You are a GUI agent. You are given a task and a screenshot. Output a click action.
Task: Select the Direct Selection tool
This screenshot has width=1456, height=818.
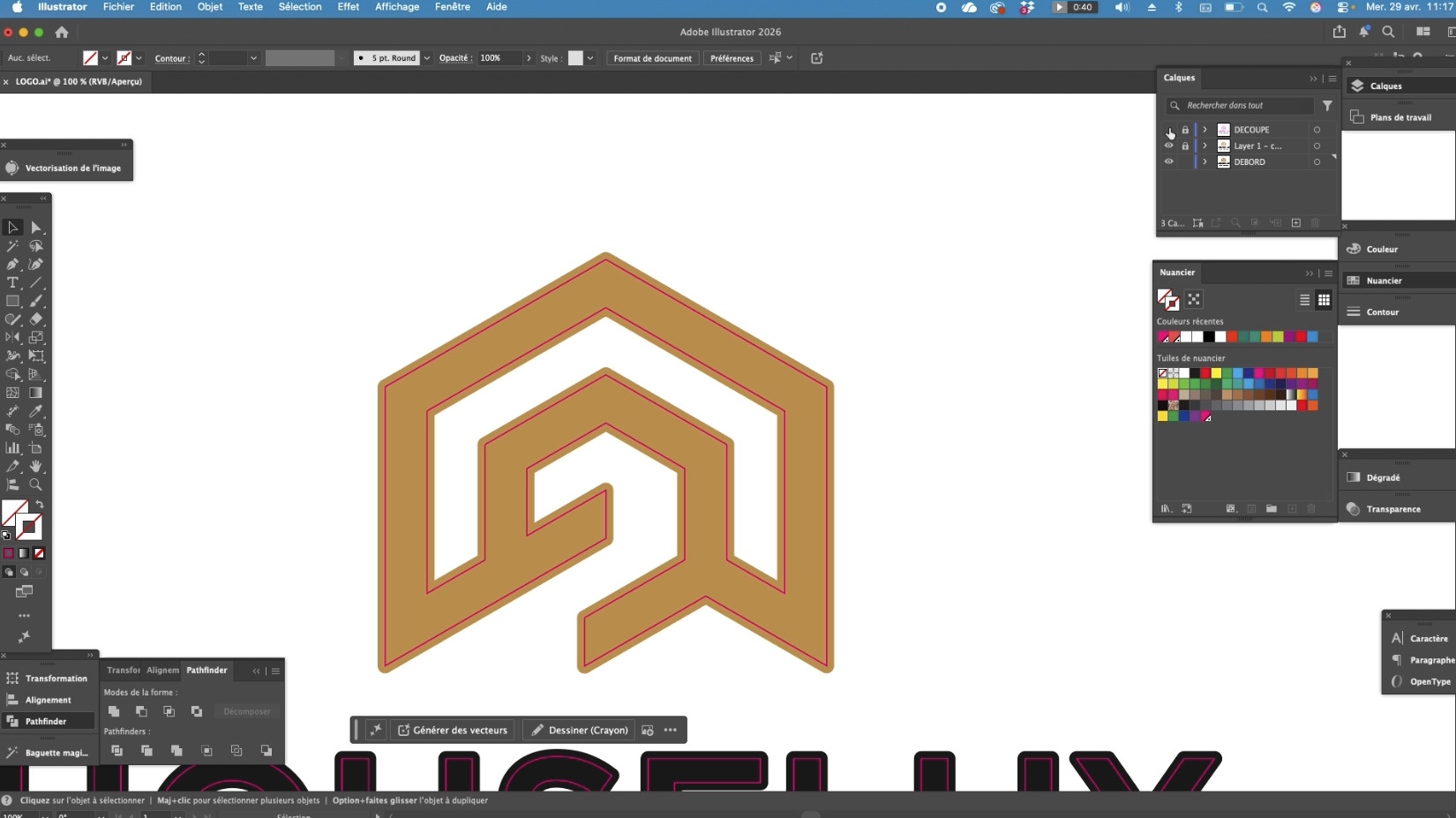click(x=36, y=228)
